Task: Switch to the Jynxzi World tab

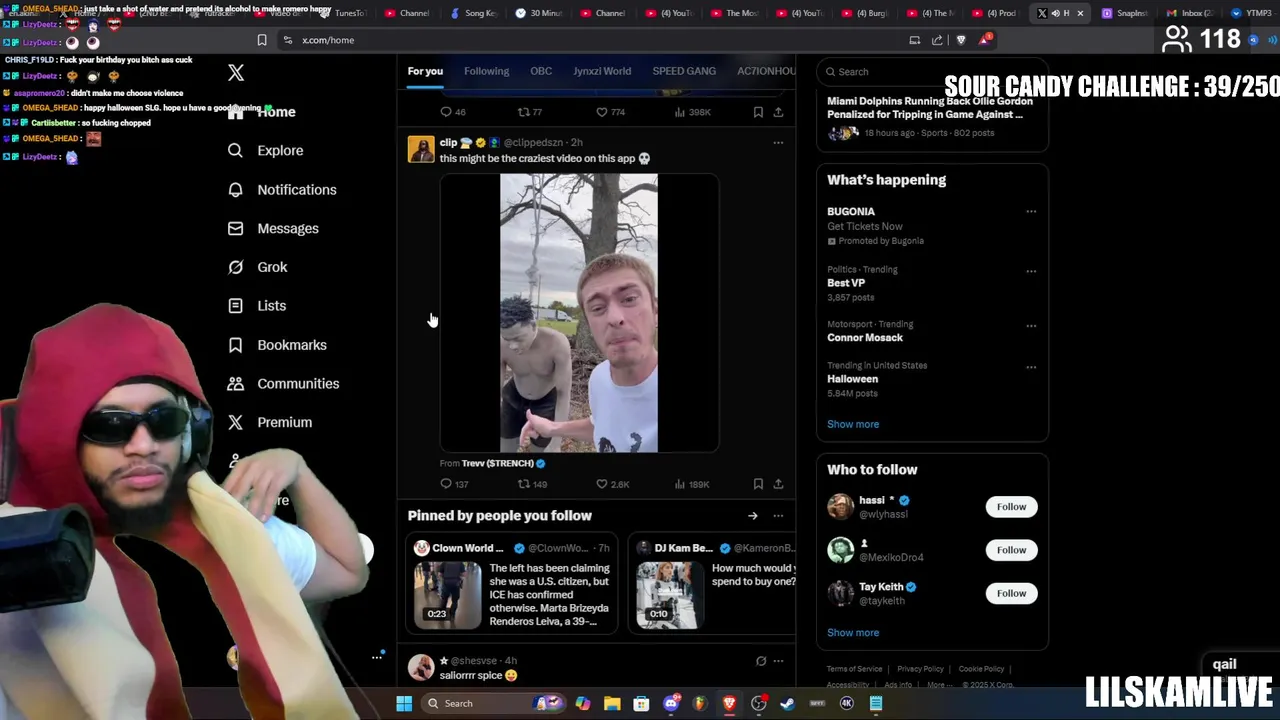Action: point(602,71)
